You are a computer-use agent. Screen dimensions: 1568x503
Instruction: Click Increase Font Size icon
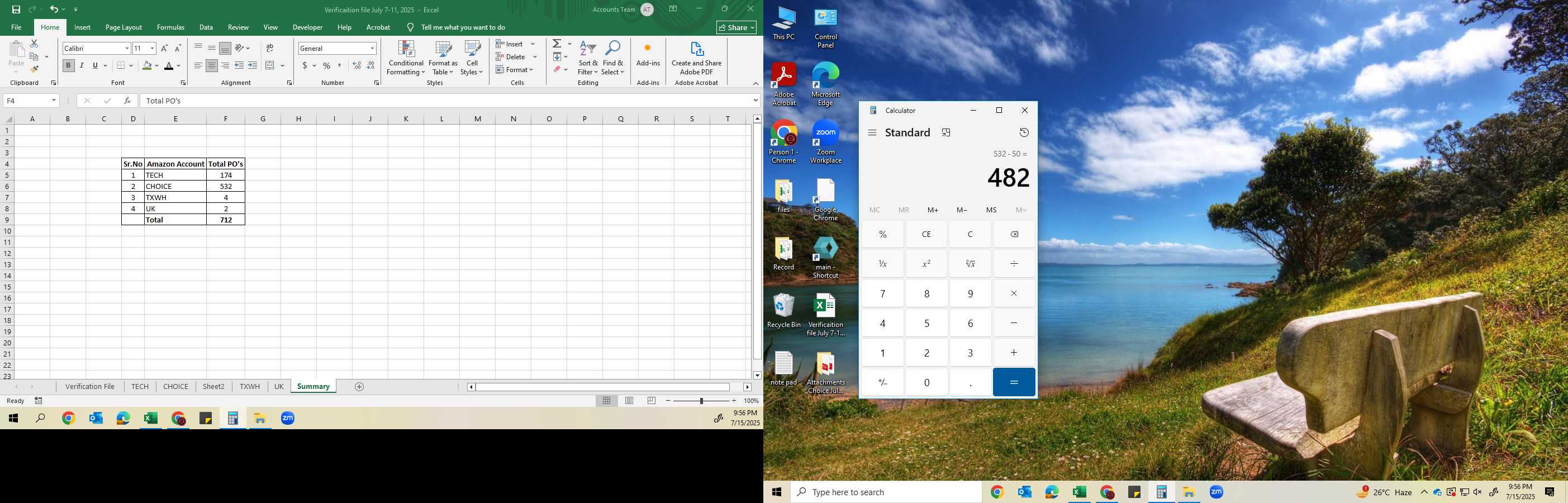pyautogui.click(x=164, y=48)
